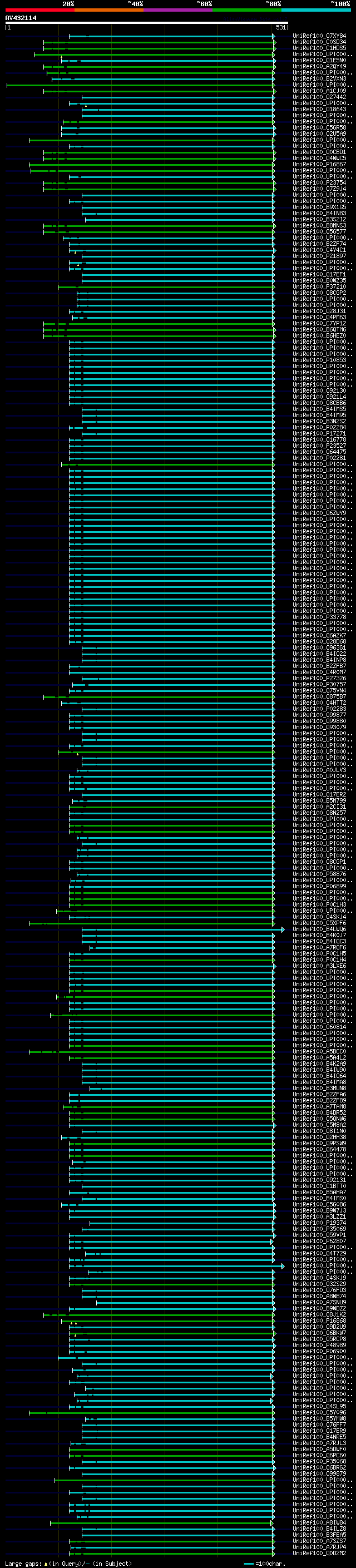The height and width of the screenshot is (1568, 356).
Task: Select label UniRef100_A7RJL3
Action: [319, 1443]
